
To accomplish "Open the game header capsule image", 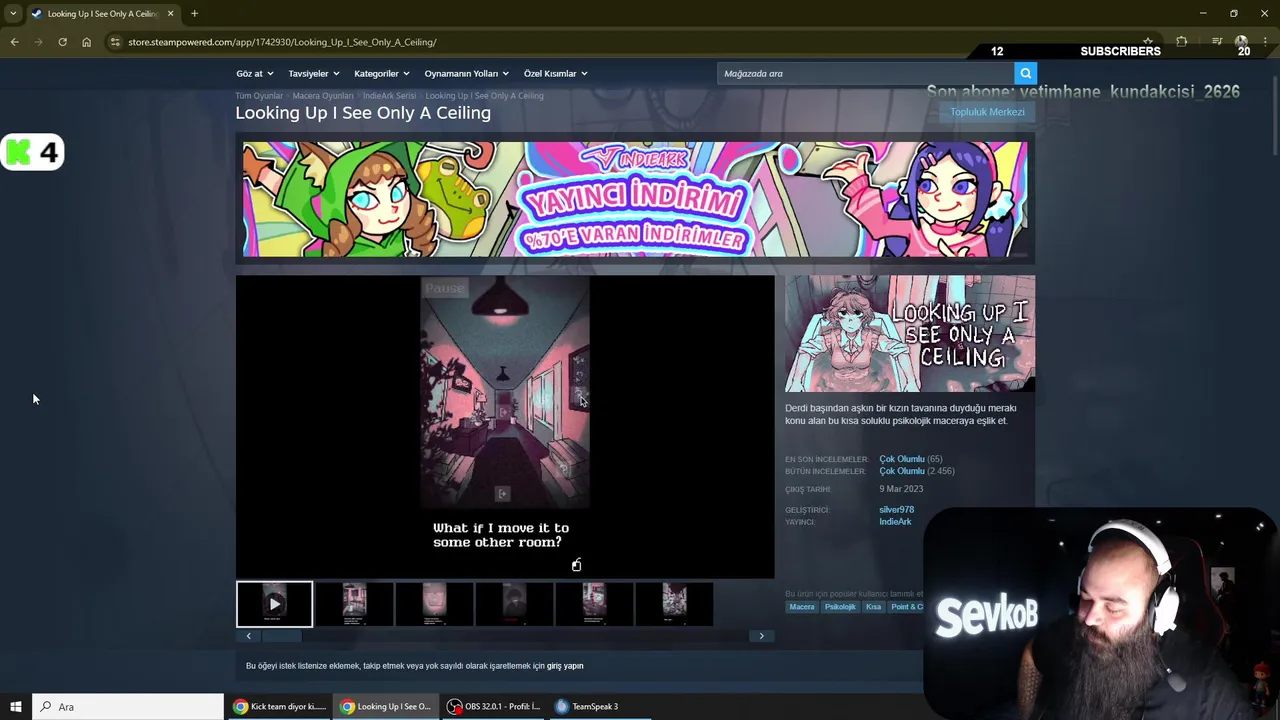I will (x=910, y=334).
